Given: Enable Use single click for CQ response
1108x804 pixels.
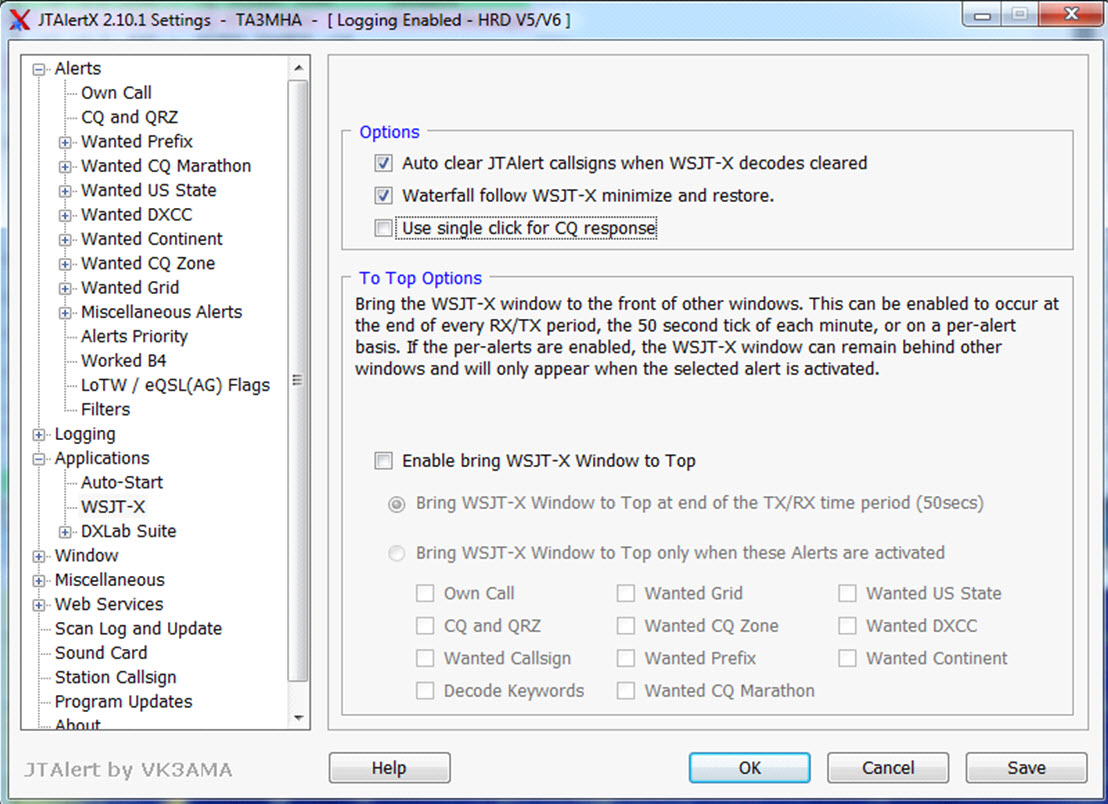Looking at the screenshot, I should (x=383, y=228).
